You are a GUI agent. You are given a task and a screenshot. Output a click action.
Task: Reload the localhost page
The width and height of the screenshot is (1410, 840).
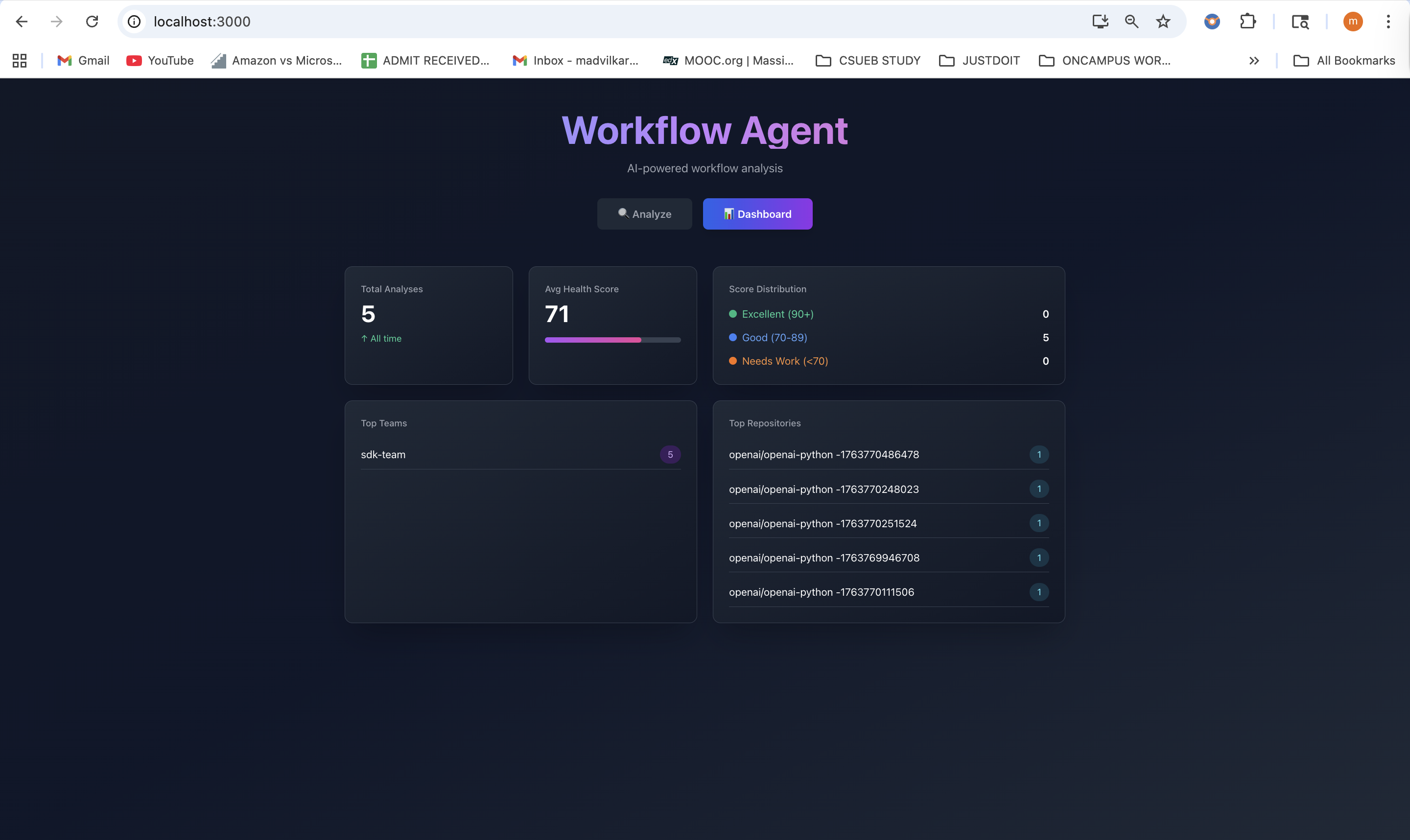(92, 22)
